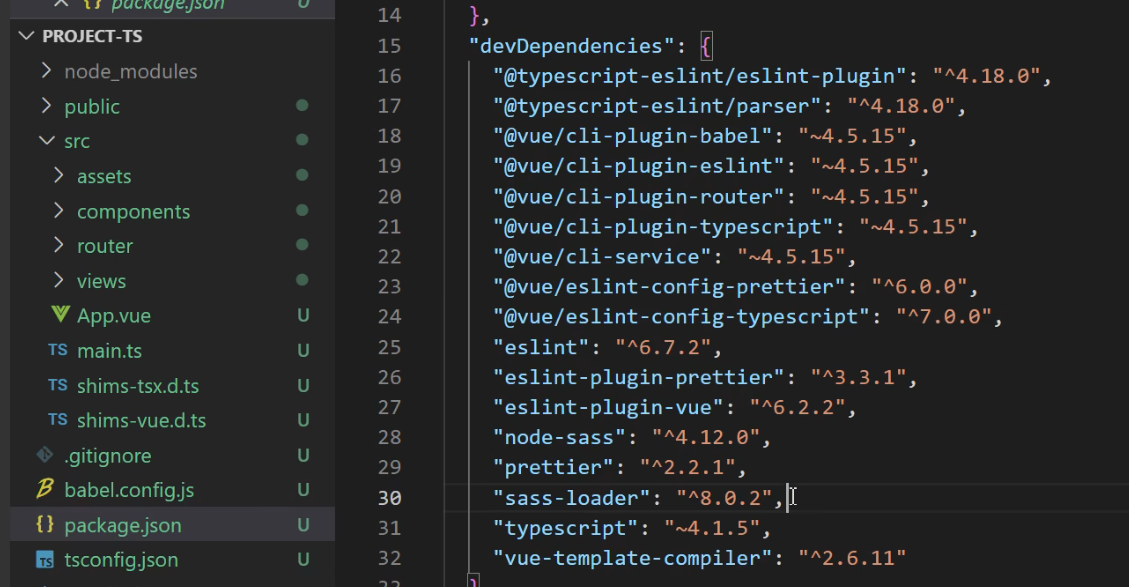Click "@typescript-eslint/parser" key
The height and width of the screenshot is (587, 1129).
click(x=657, y=107)
